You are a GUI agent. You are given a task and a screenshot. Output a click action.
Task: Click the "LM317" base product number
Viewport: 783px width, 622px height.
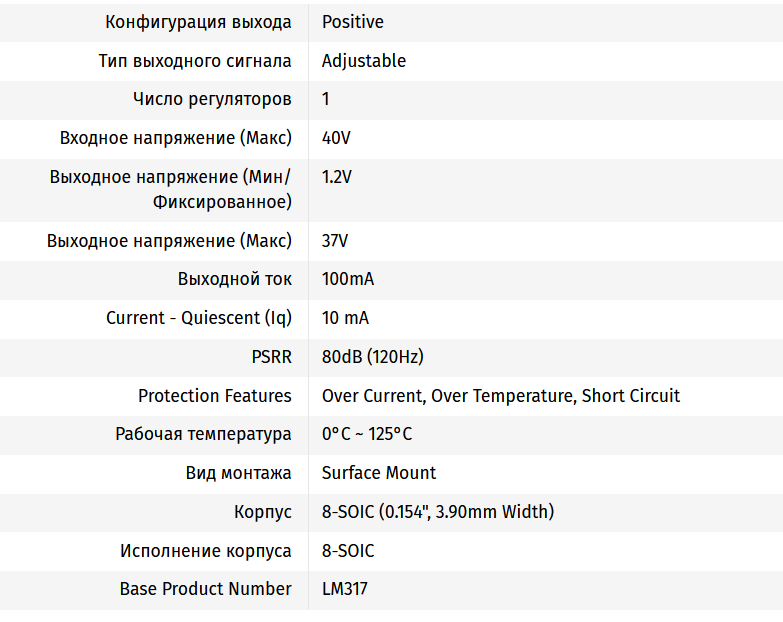(x=344, y=589)
